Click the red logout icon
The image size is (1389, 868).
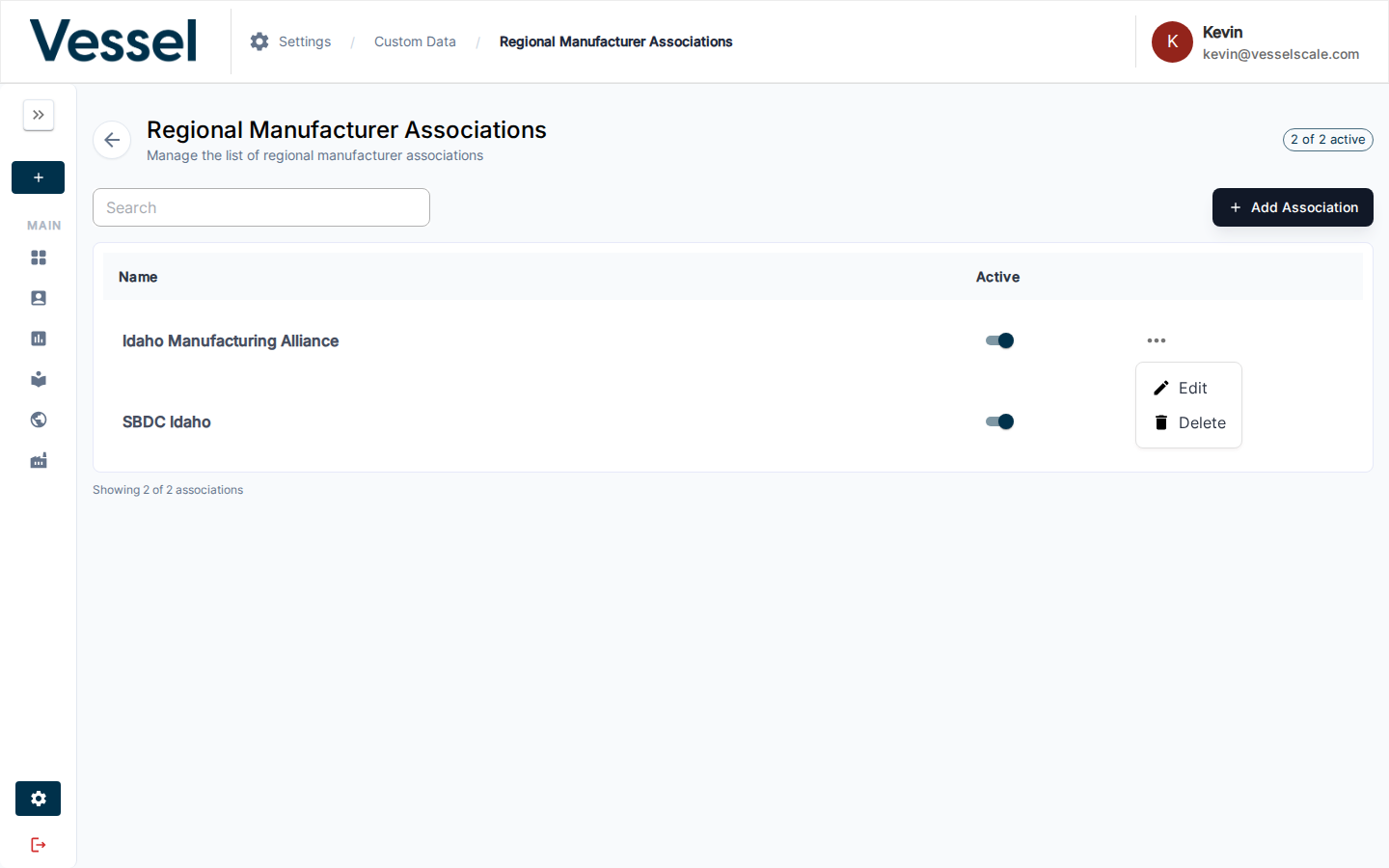point(39,845)
